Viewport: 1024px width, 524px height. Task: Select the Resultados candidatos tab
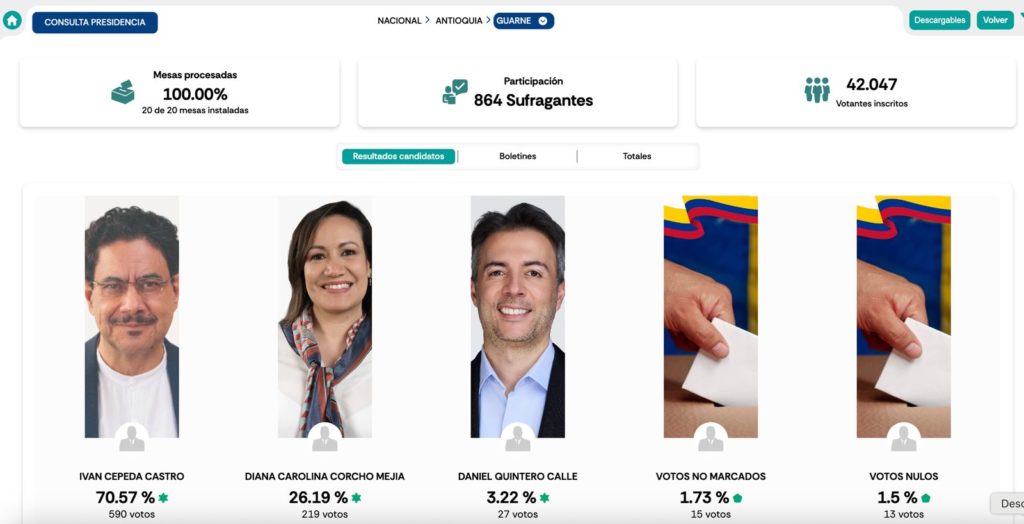point(398,156)
